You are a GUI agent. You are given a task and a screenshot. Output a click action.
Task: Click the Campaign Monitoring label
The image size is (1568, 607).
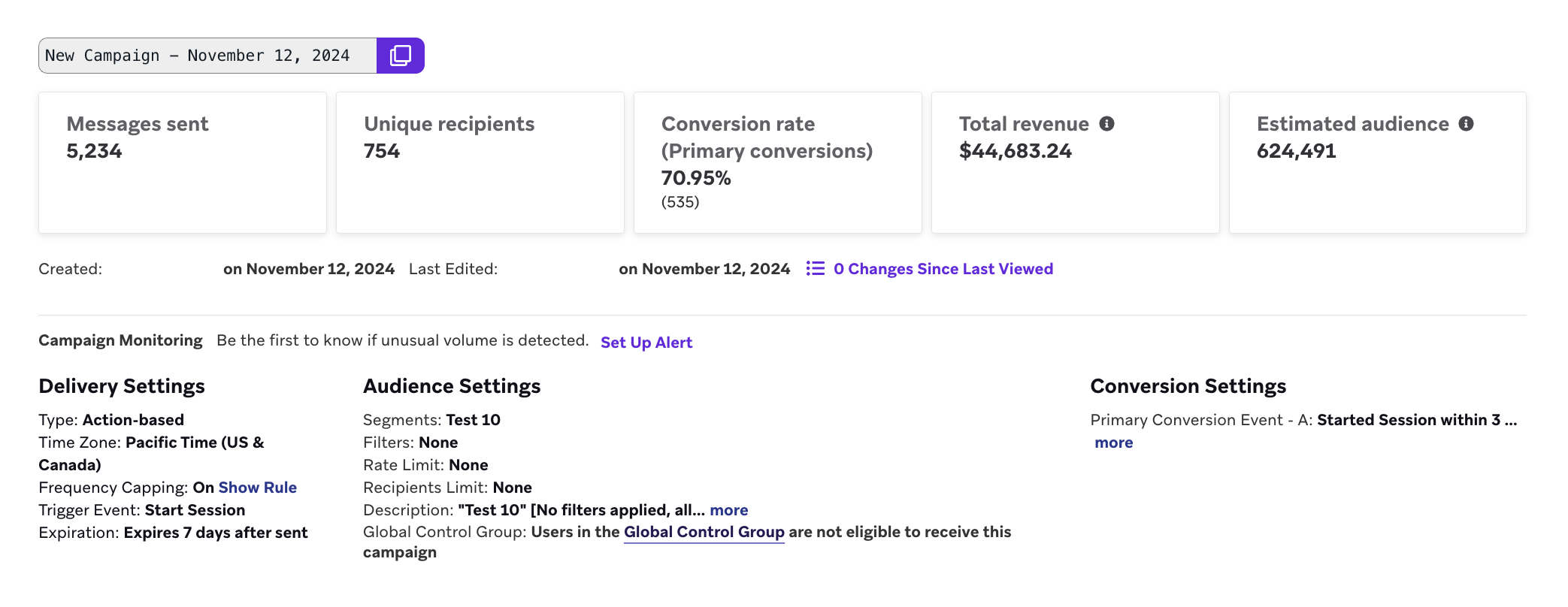(x=120, y=340)
